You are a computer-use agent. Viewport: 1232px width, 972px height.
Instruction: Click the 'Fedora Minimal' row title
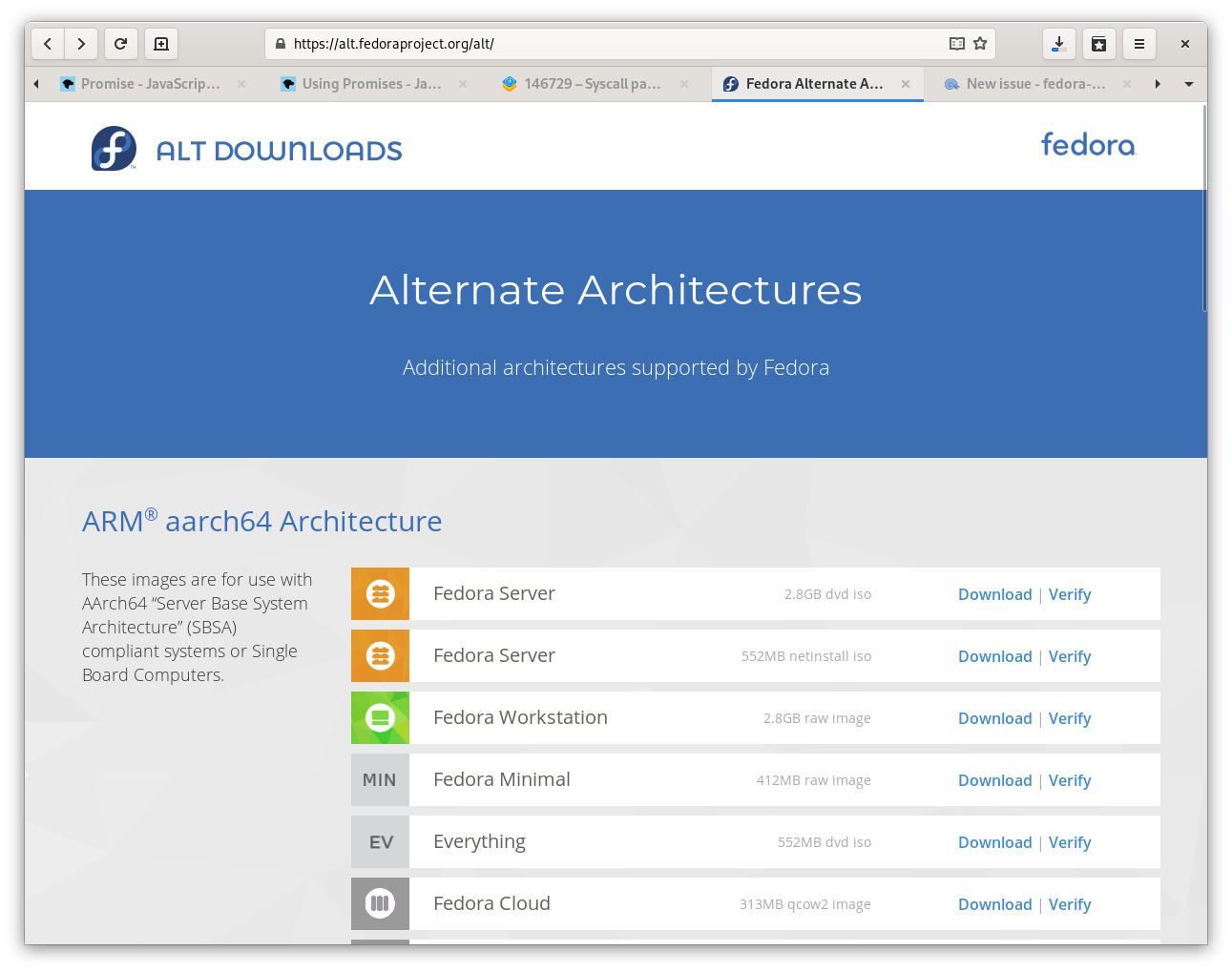click(502, 779)
